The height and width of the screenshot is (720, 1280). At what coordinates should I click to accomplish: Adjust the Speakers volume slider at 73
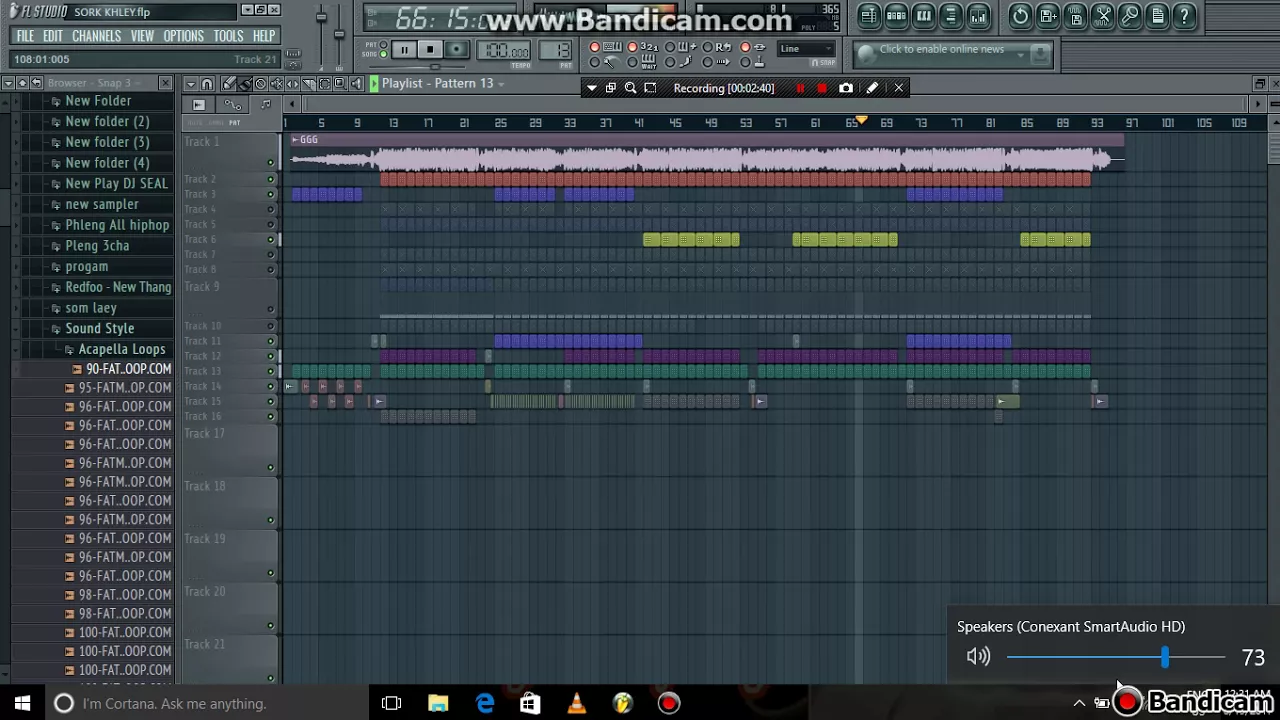[x=1164, y=657]
